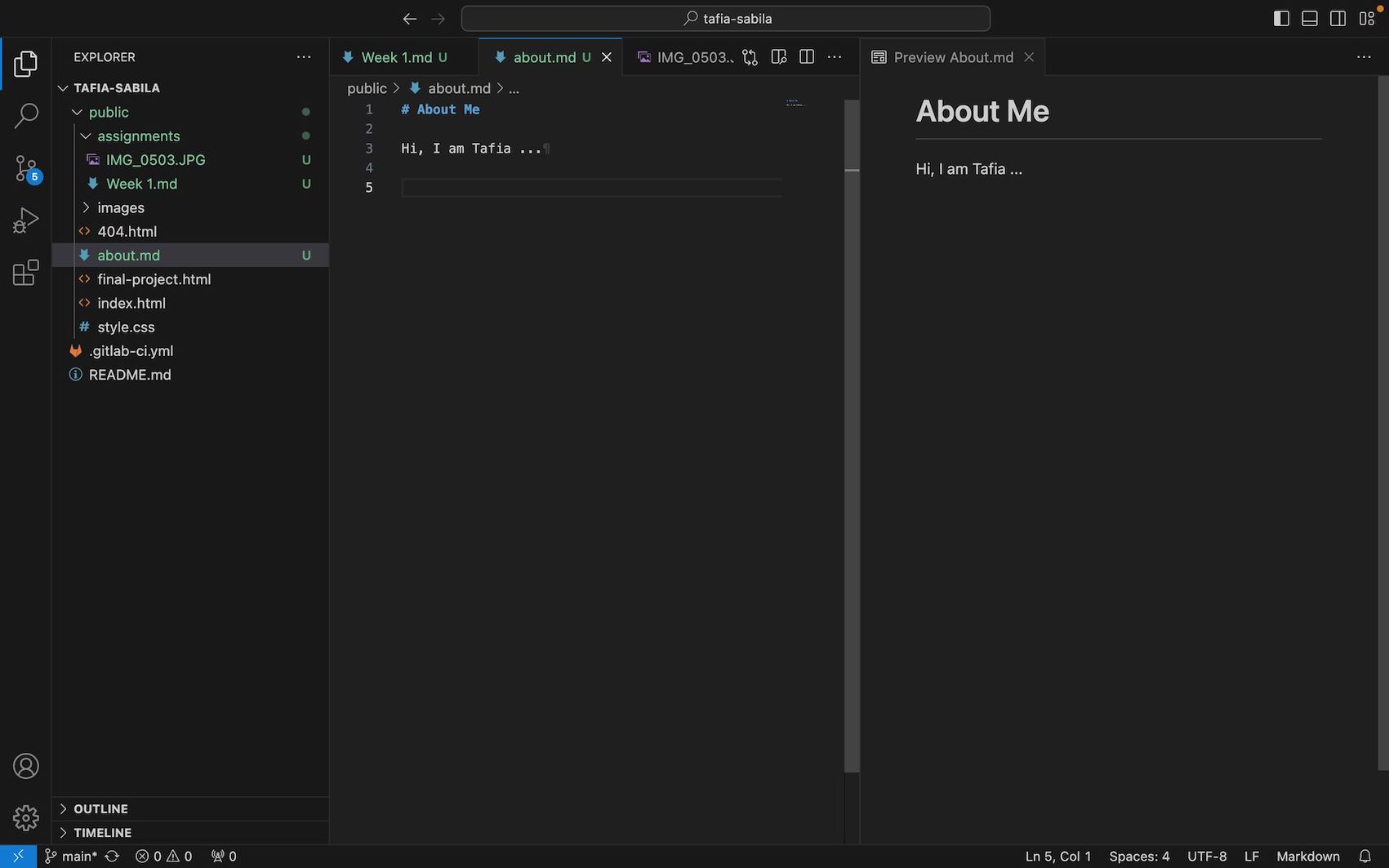Select about.md in the explorer tree
Image resolution: width=1389 pixels, height=868 pixels.
point(190,256)
